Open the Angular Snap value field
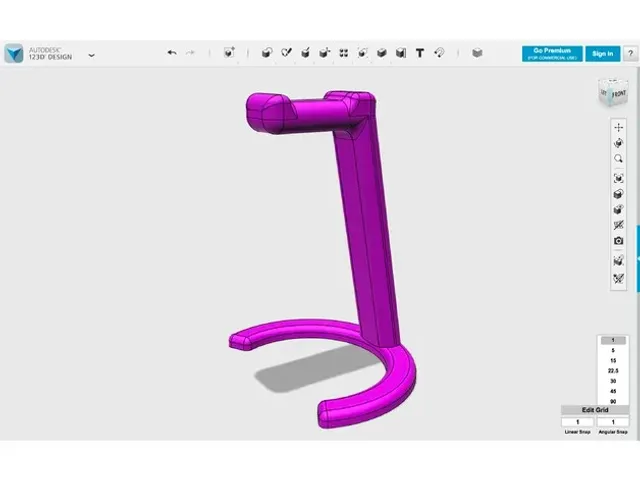Viewport: 640px width, 480px height. pyautogui.click(x=613, y=422)
